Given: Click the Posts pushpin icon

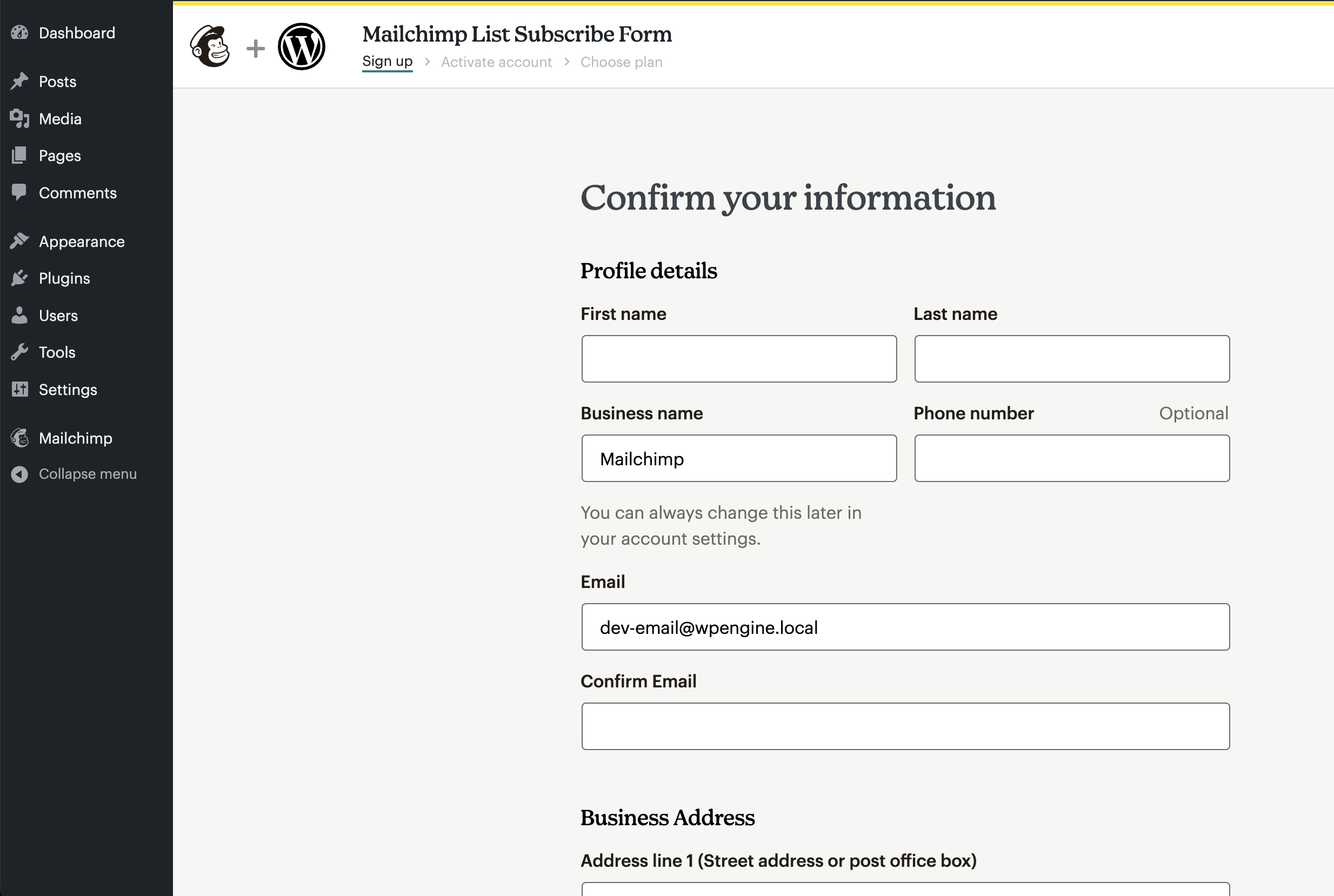Looking at the screenshot, I should pyautogui.click(x=19, y=81).
